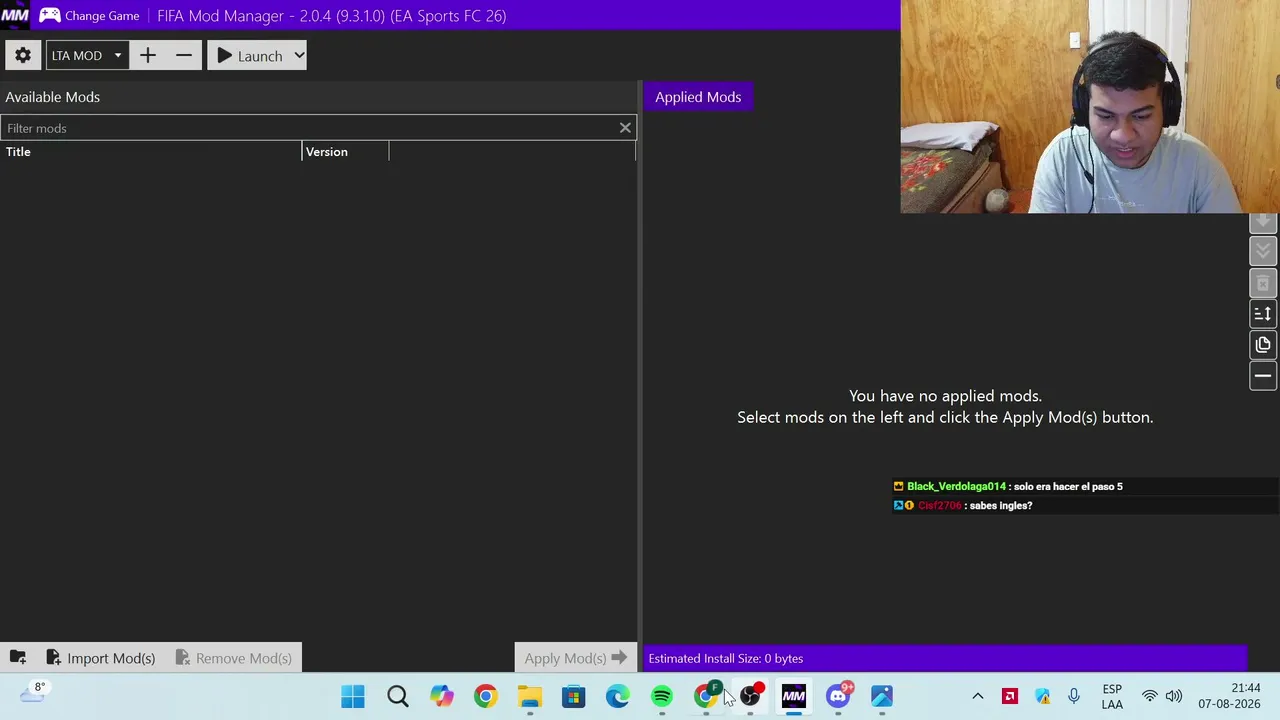The height and width of the screenshot is (720, 1280).
Task: Click the MM logo in the title bar
Action: click(15, 15)
